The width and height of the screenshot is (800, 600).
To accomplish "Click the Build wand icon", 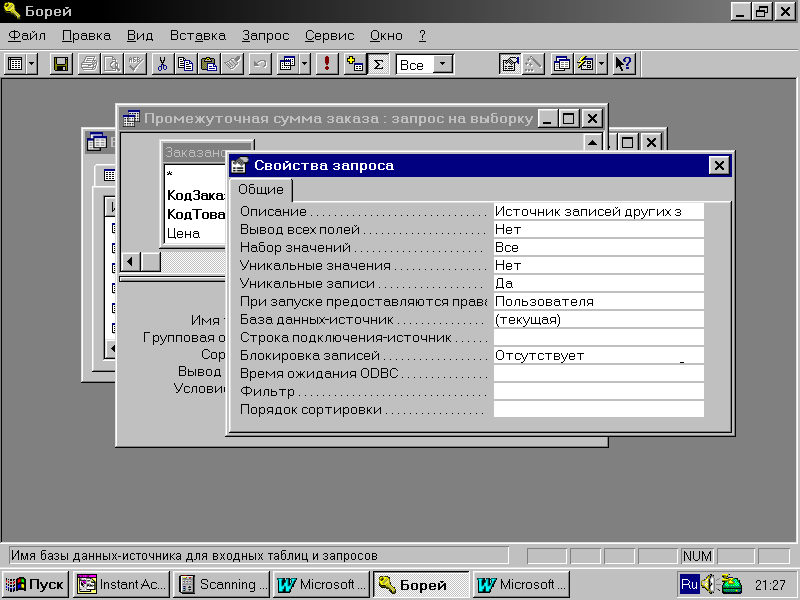I will [533, 64].
